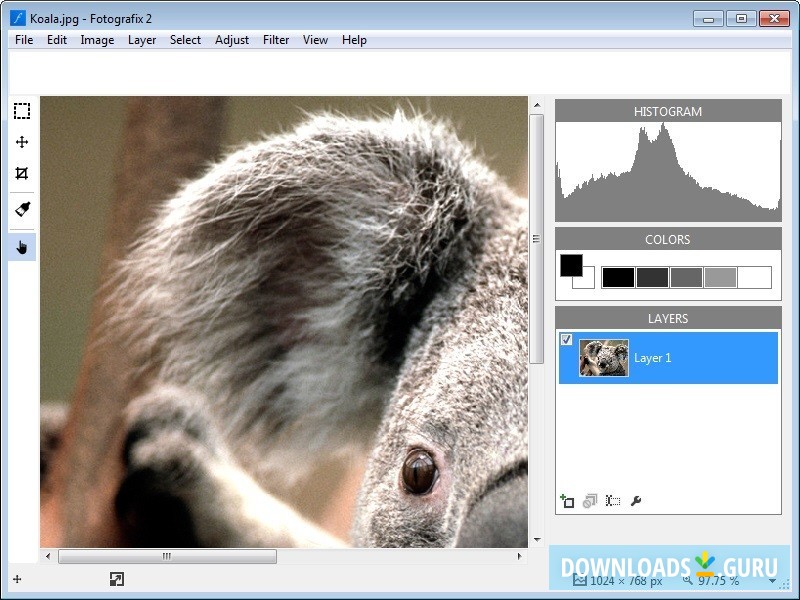Create a new layer in the Layers panel

[568, 500]
